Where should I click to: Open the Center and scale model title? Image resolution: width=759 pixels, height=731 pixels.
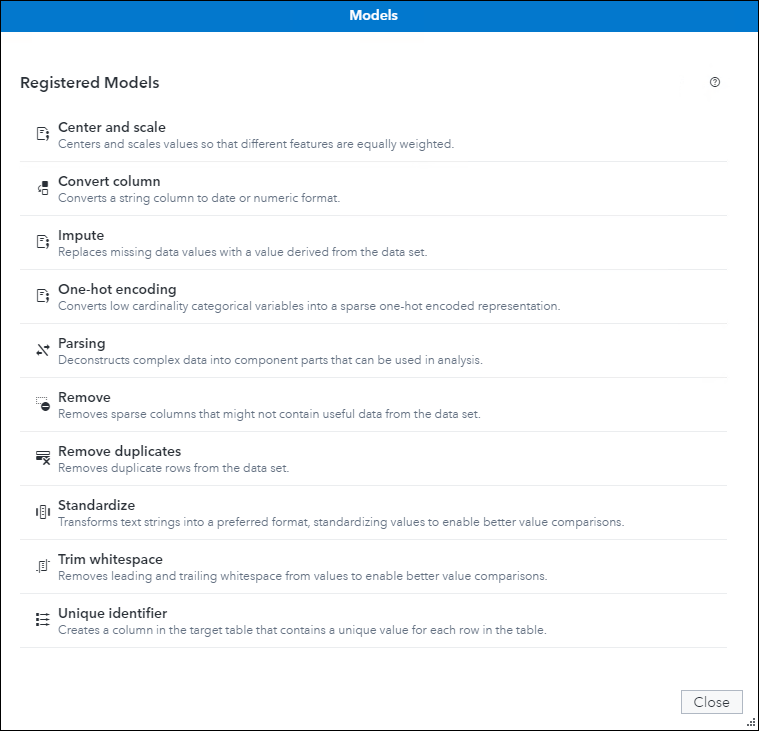[112, 127]
